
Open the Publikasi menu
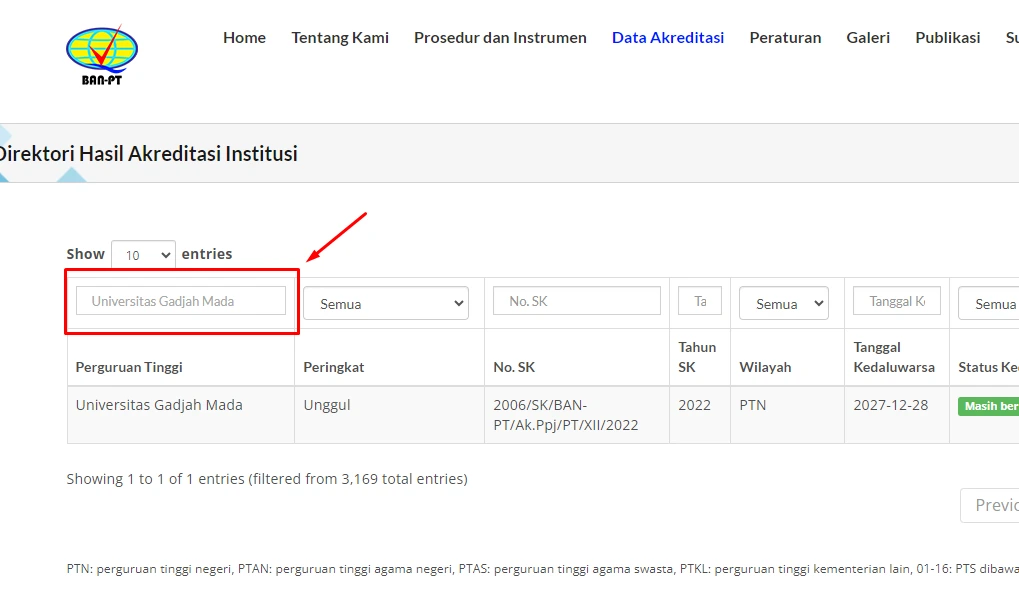(x=948, y=38)
